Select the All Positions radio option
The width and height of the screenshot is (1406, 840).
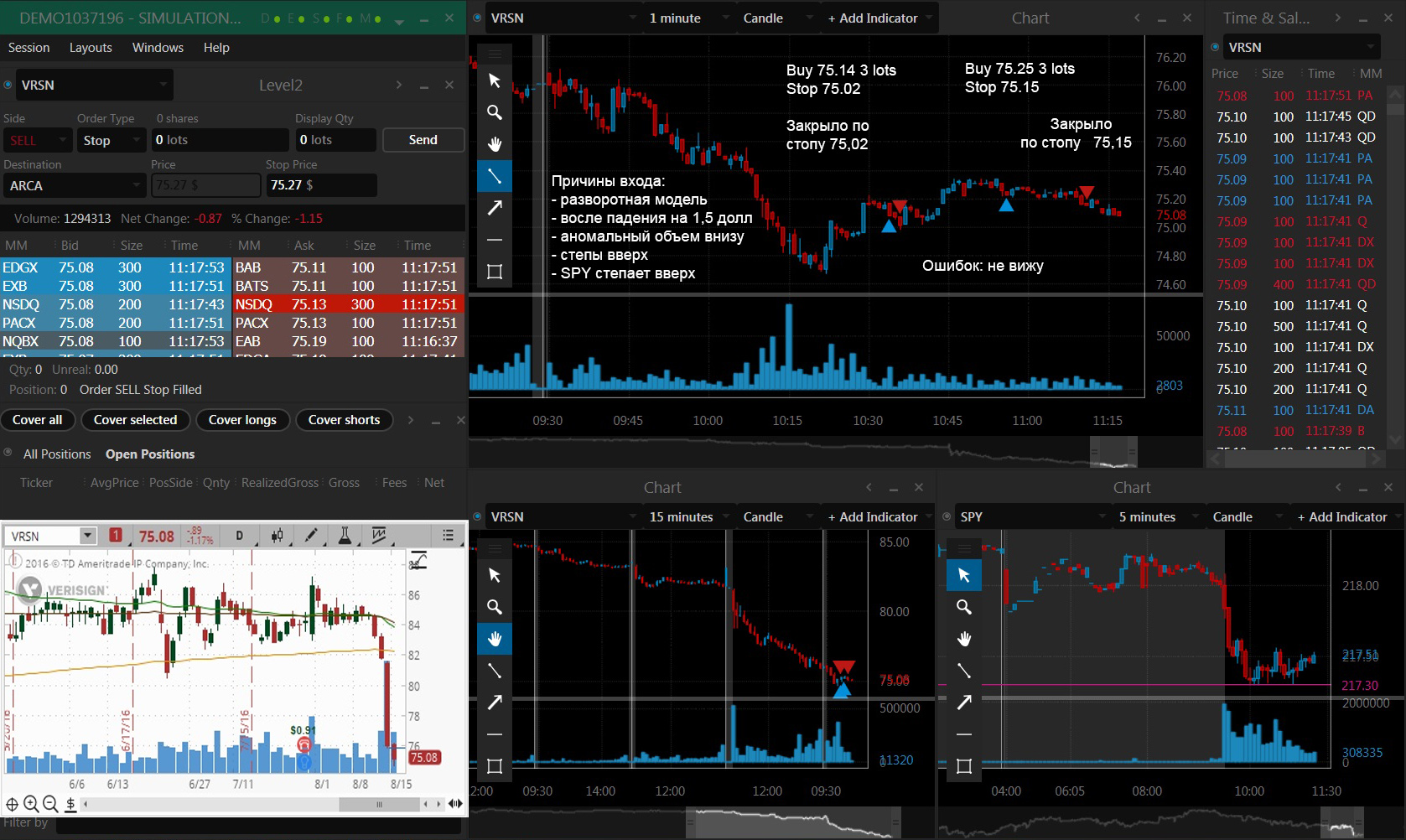8,453
